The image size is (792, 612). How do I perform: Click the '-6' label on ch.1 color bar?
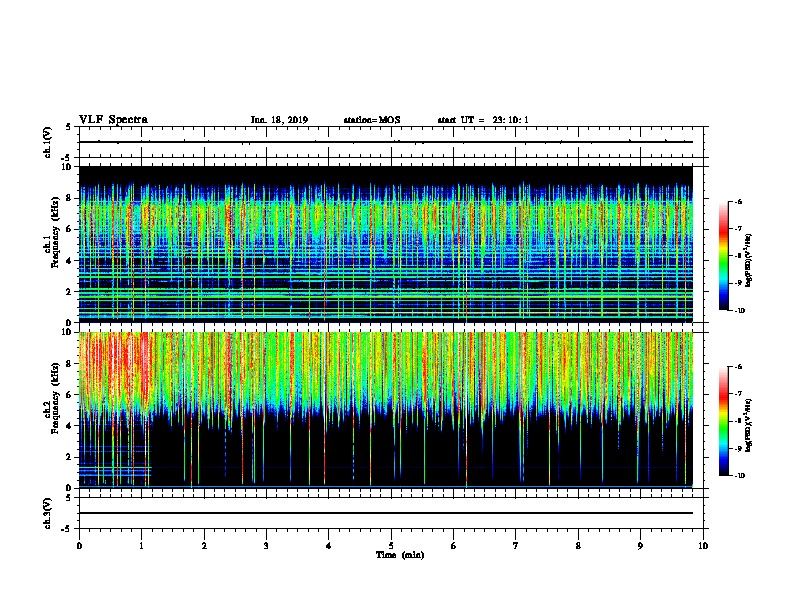tap(738, 202)
